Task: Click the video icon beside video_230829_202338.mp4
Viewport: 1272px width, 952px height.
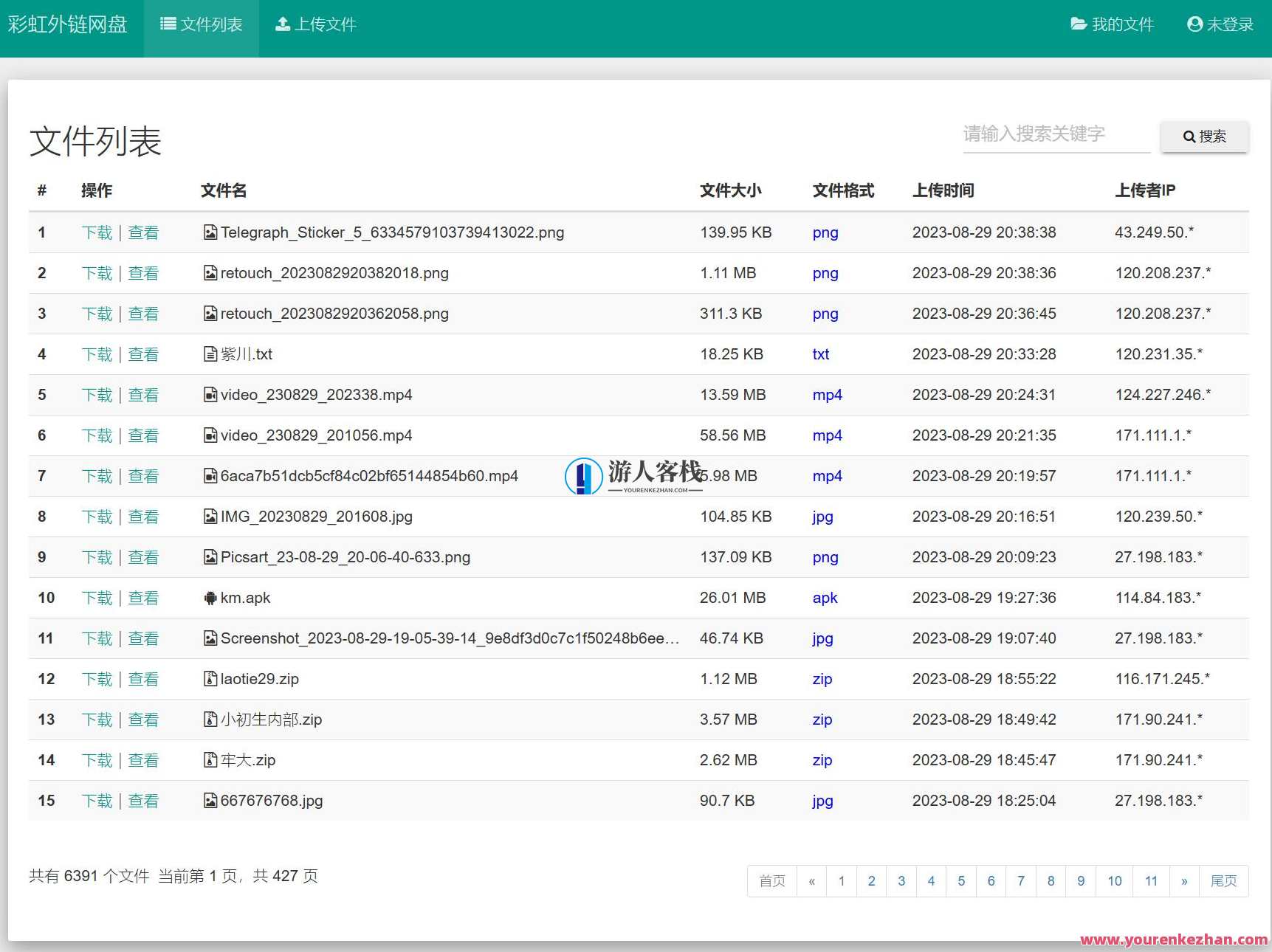Action: pos(210,395)
